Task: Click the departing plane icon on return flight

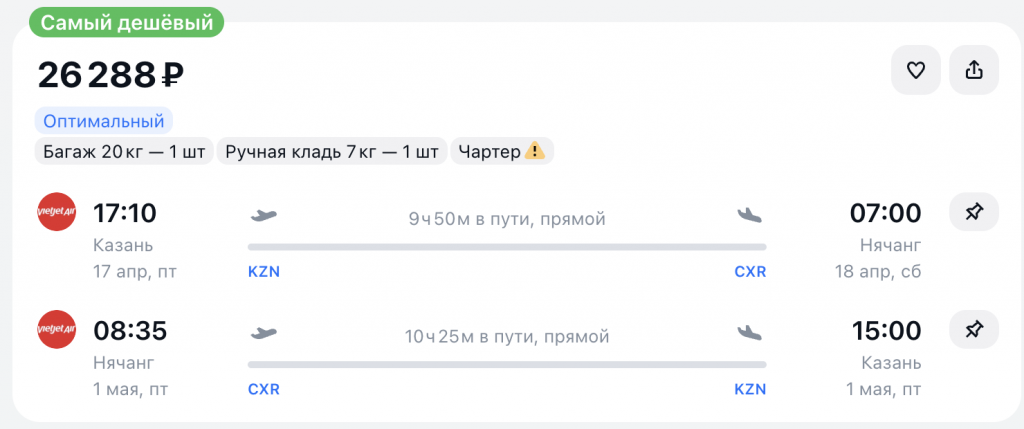Action: pyautogui.click(x=263, y=332)
